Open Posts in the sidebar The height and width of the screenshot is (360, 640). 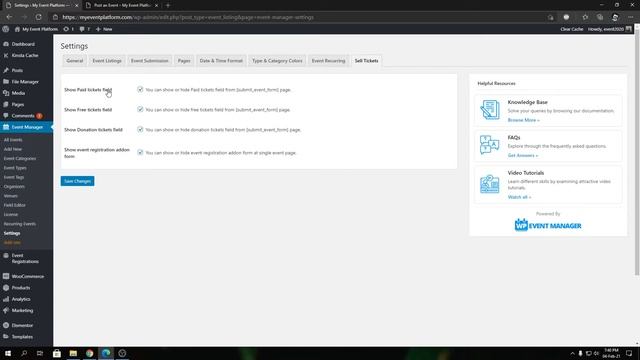click(x=17, y=71)
